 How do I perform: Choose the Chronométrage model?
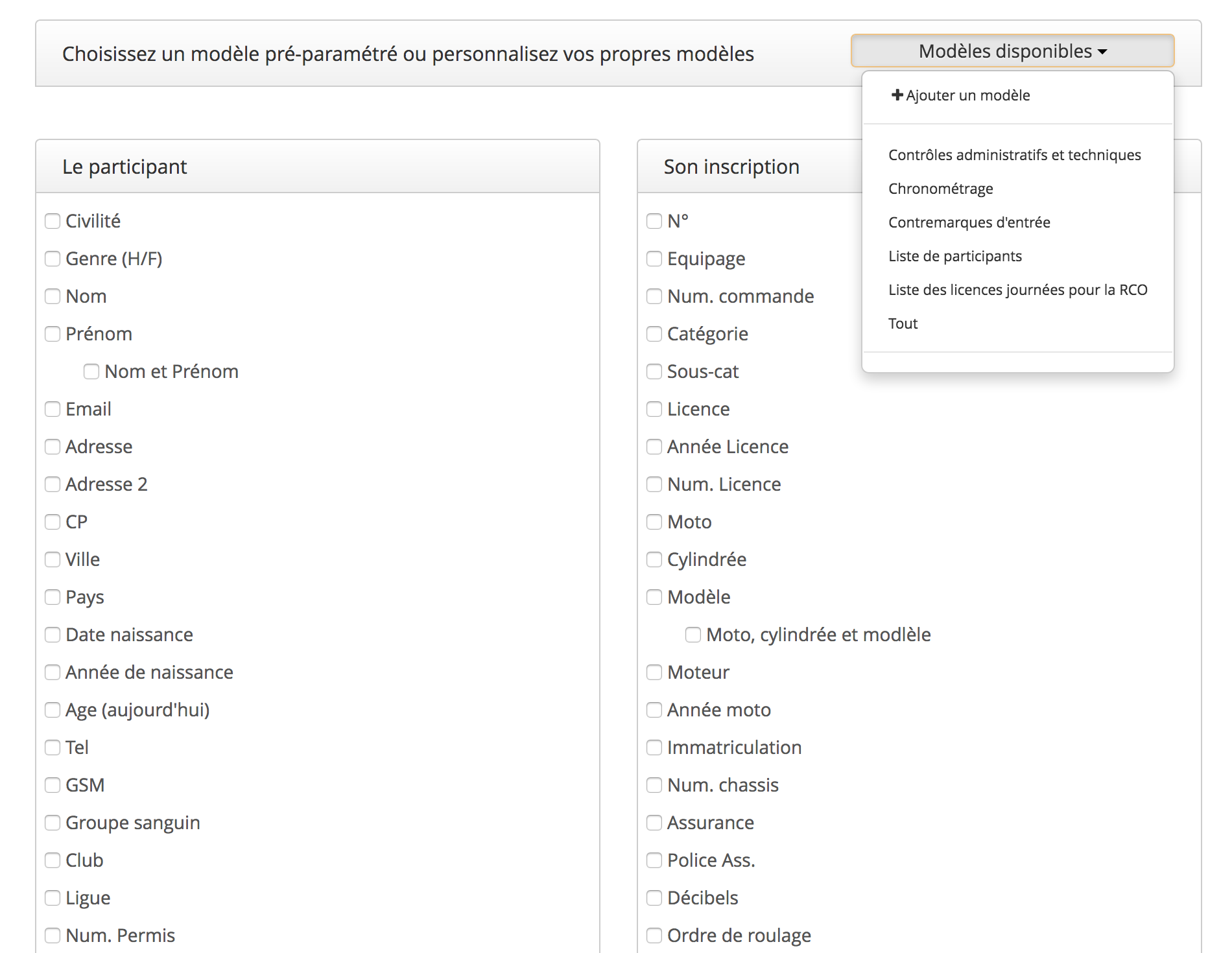tap(940, 189)
